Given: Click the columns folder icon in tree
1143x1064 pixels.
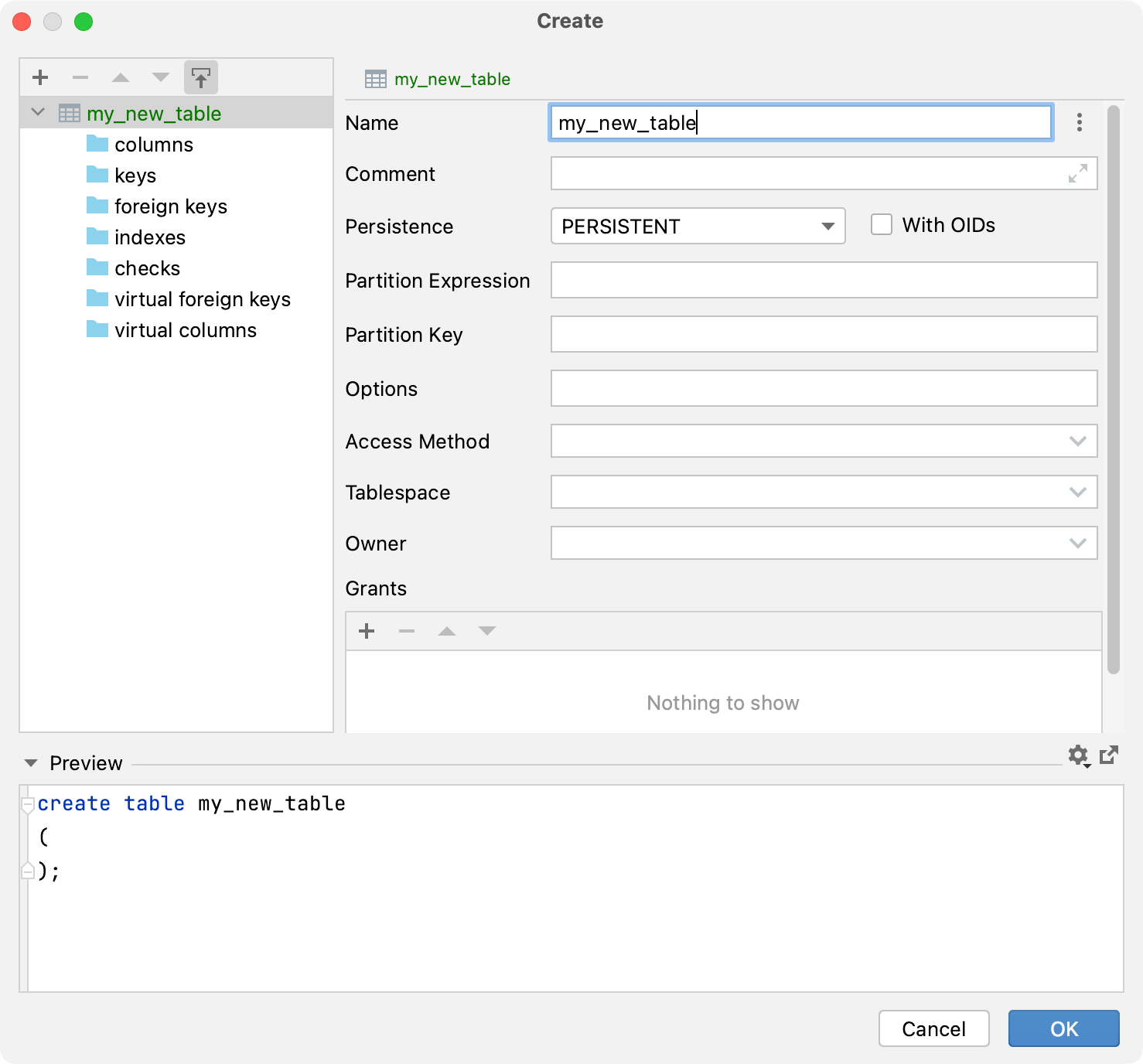Looking at the screenshot, I should click(97, 144).
